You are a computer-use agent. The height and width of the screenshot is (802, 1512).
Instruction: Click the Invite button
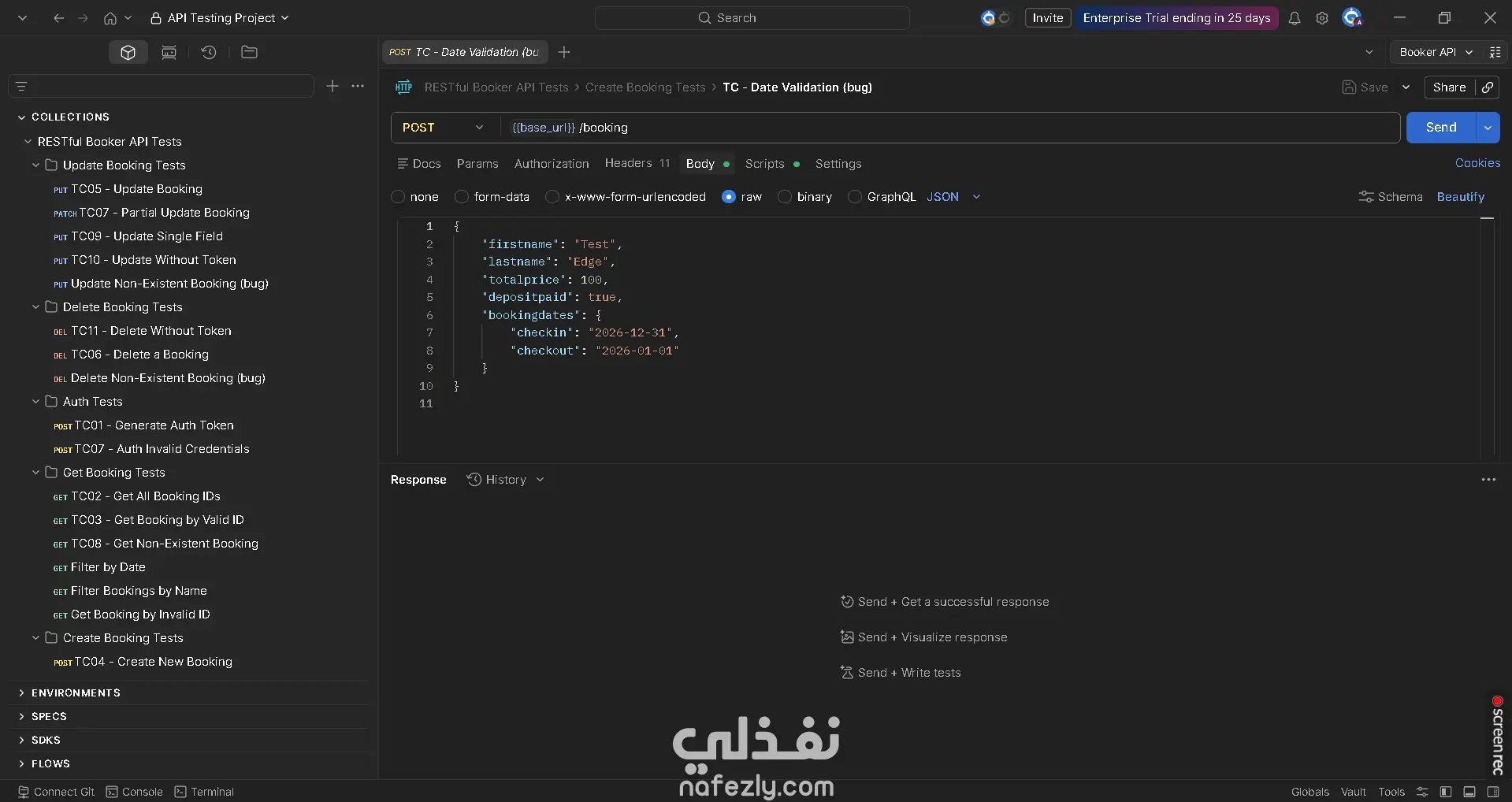click(1048, 17)
